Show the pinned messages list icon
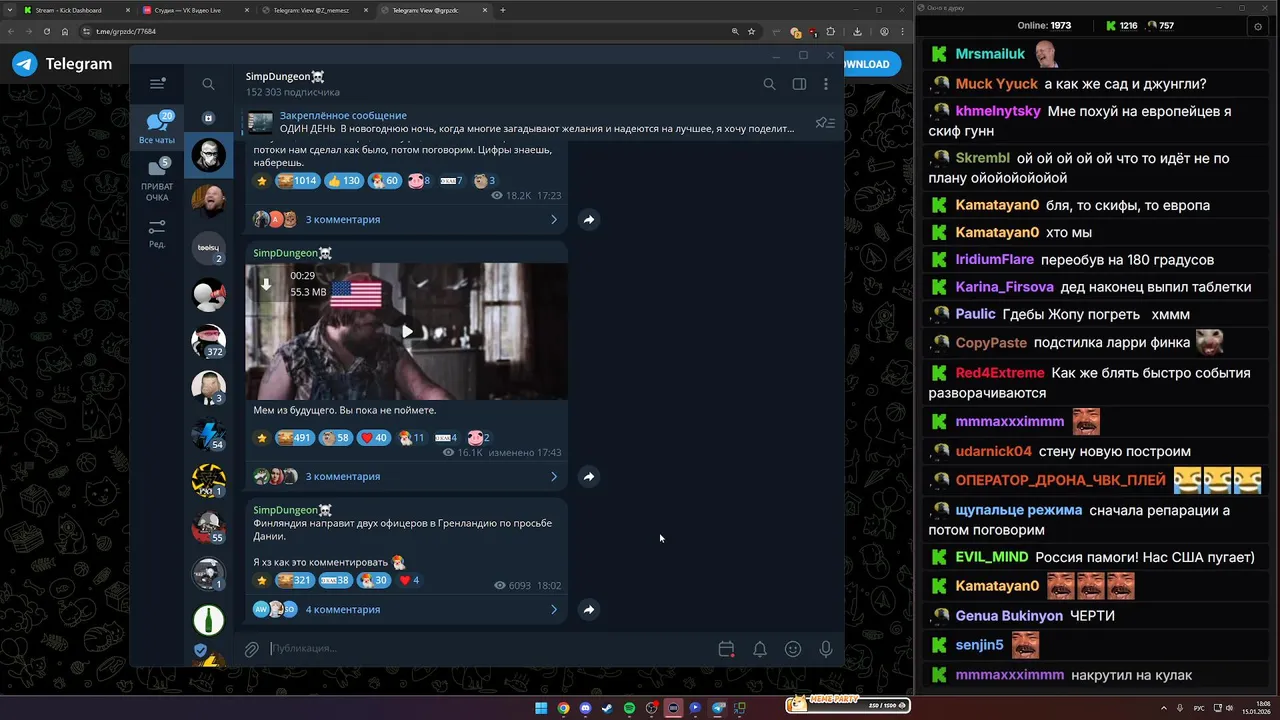Screen dimensions: 1280x720 825,122
